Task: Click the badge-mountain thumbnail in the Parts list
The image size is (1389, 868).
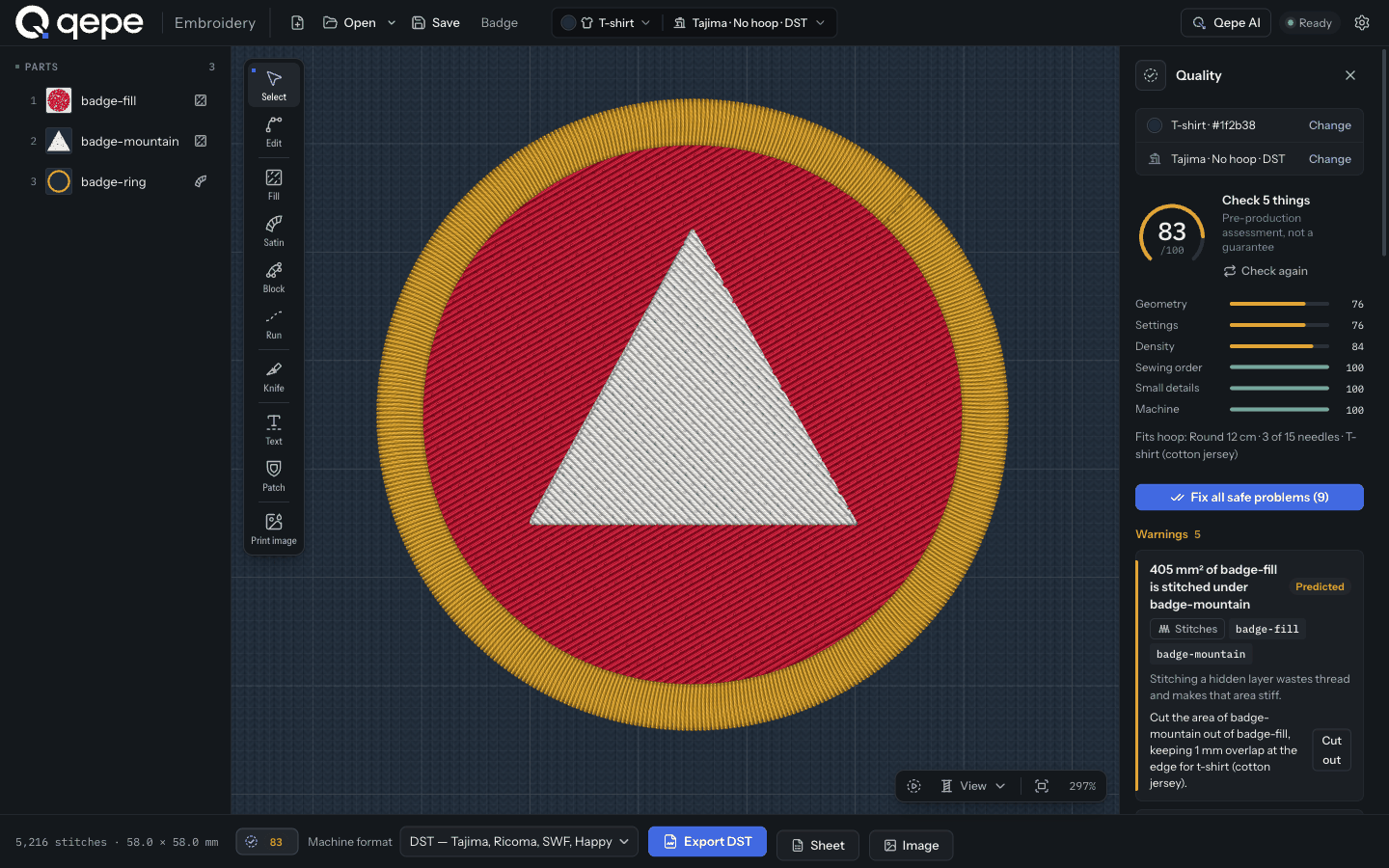Action: point(59,141)
